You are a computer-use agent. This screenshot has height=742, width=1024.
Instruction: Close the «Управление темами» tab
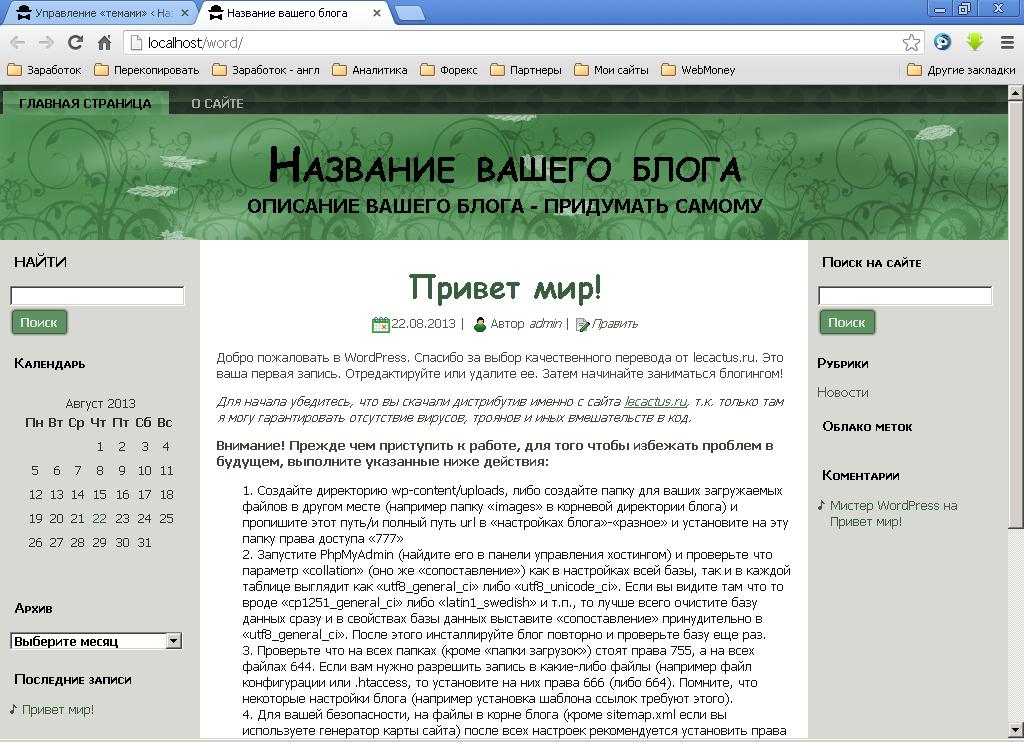pyautogui.click(x=184, y=12)
